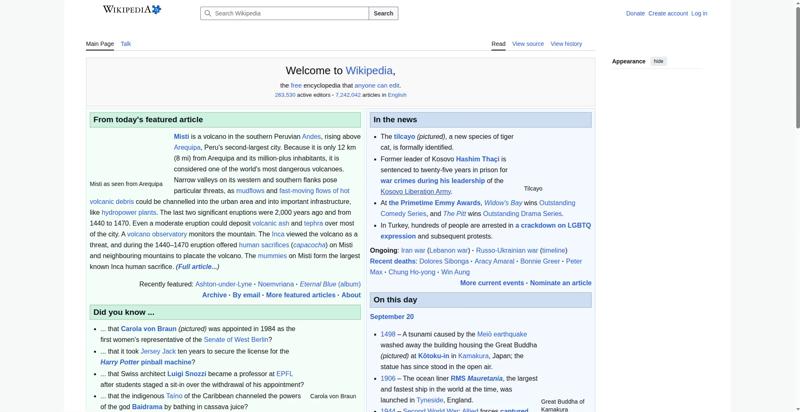This screenshot has width=800, height=412.
Task: Click the Recent deaths link
Action: click(x=393, y=261)
